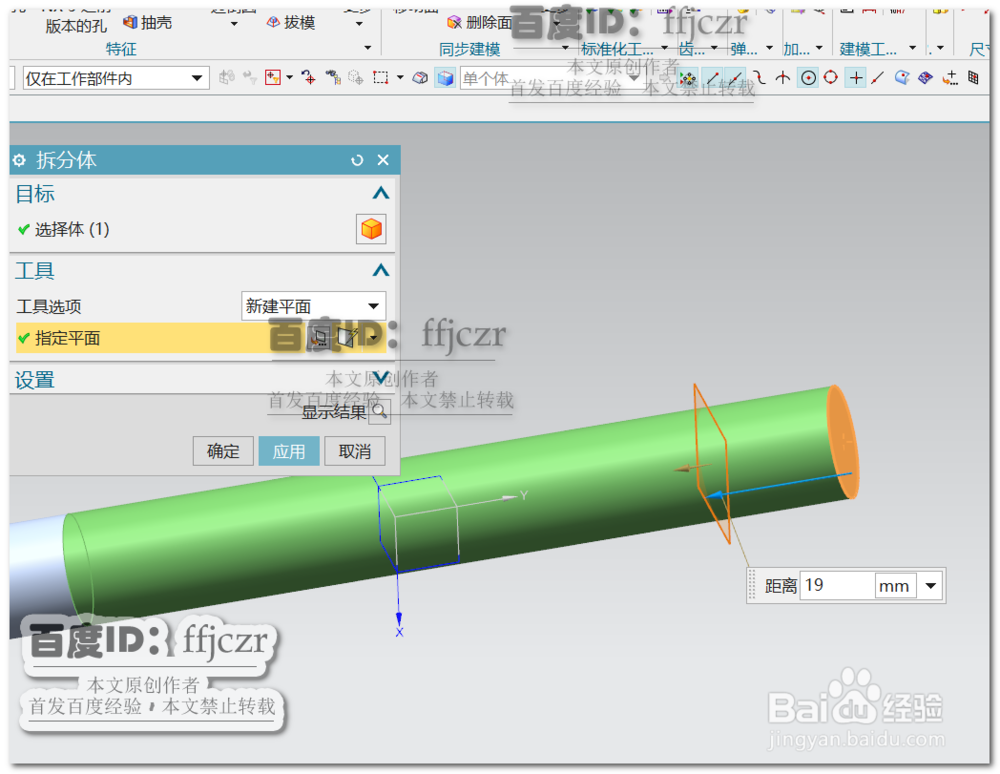Open the 仅在工作部件内 selection scope dropdown
The height and width of the screenshot is (774, 1000).
(x=197, y=78)
